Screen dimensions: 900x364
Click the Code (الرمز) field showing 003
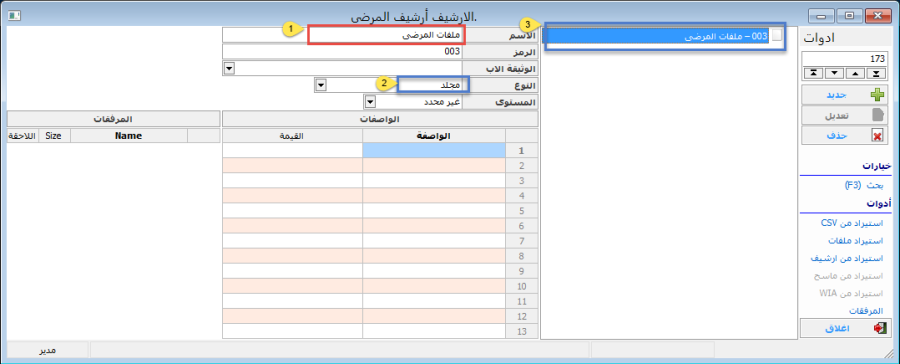(342, 52)
